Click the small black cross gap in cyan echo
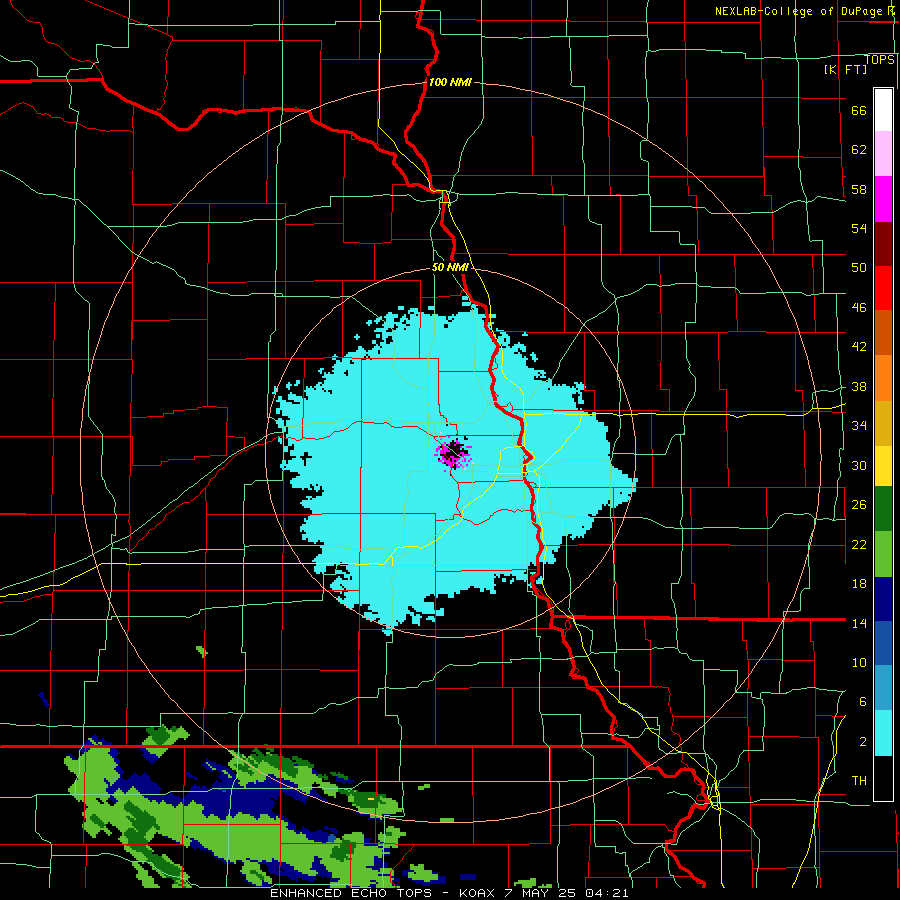This screenshot has width=900, height=900. 306,458
